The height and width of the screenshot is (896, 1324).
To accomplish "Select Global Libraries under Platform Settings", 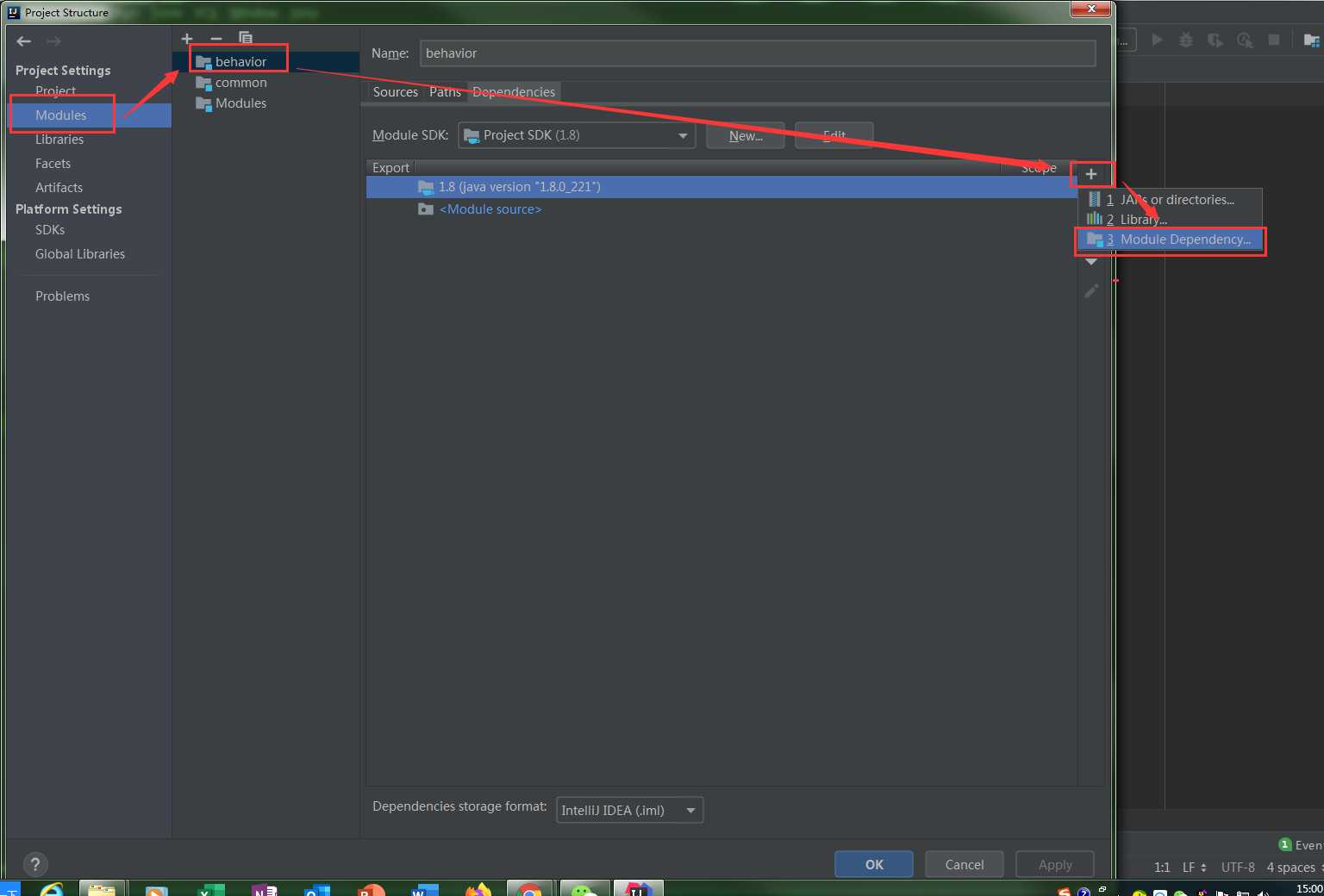I will tap(79, 253).
